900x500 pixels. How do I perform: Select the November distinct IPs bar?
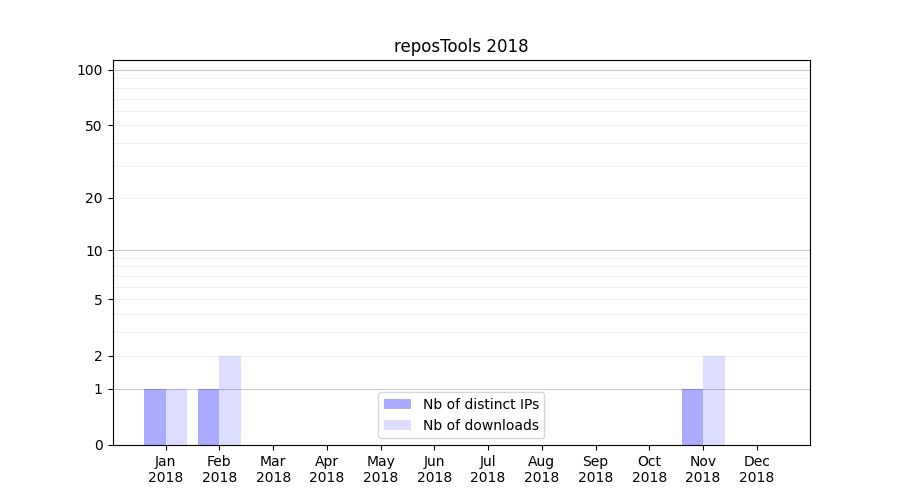pyautogui.click(x=692, y=417)
